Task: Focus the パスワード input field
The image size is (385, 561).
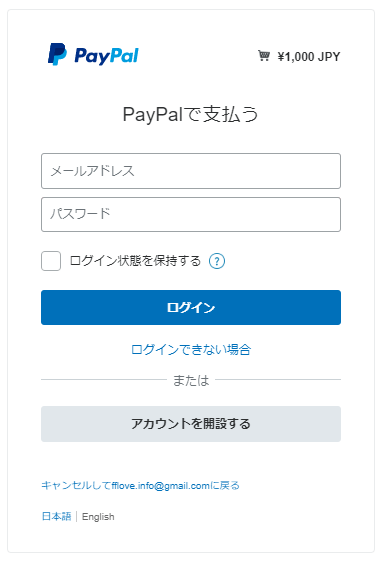Action: tap(191, 215)
